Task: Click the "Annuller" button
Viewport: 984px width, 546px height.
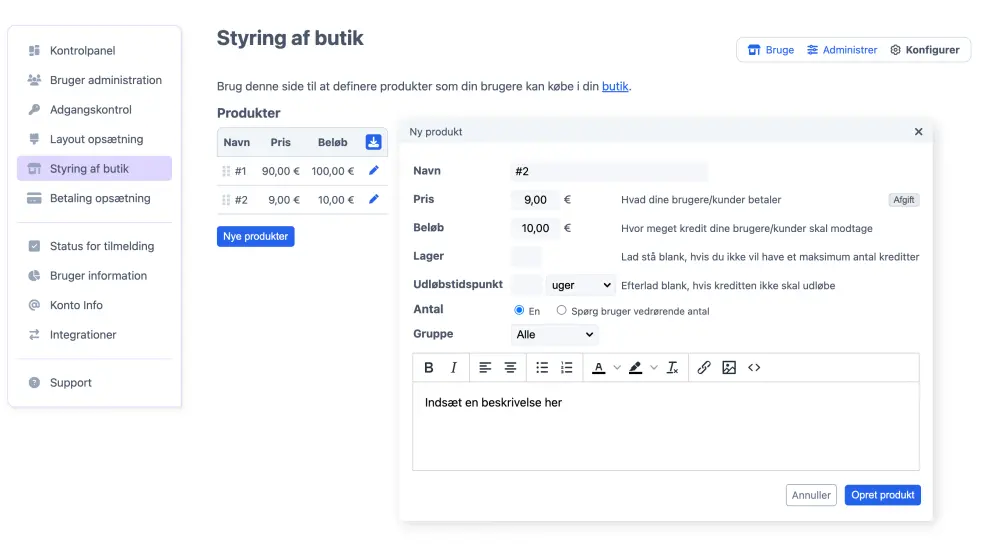Action: pos(811,495)
